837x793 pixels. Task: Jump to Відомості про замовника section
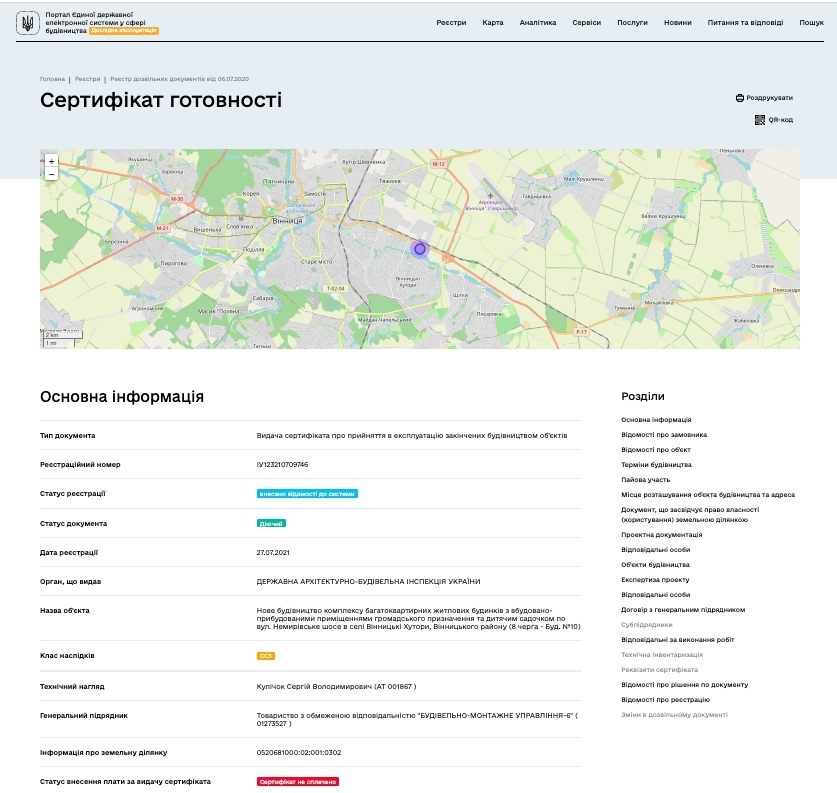click(x=664, y=434)
